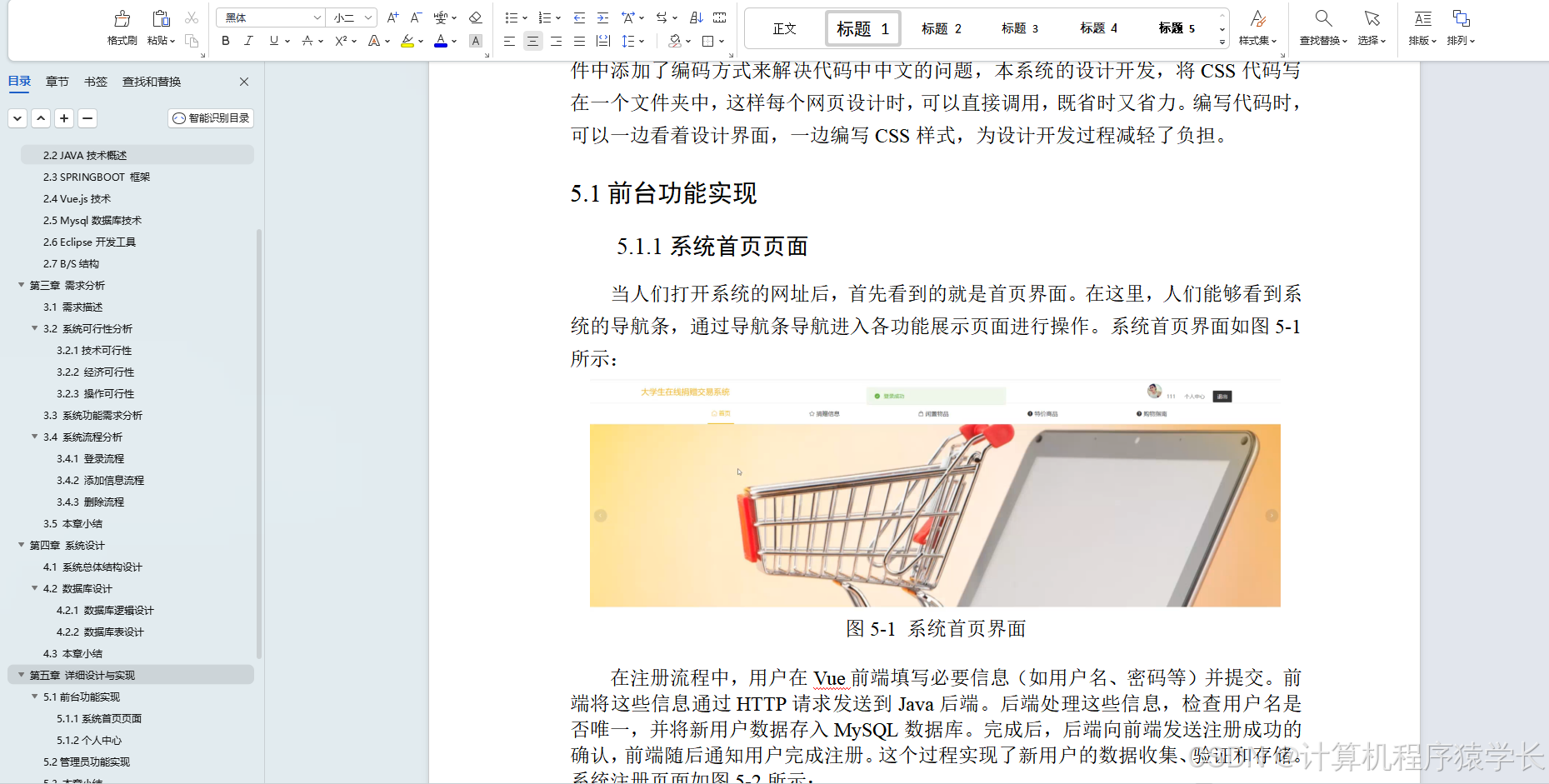
Task: Apply the 正文 style
Action: coord(784,28)
